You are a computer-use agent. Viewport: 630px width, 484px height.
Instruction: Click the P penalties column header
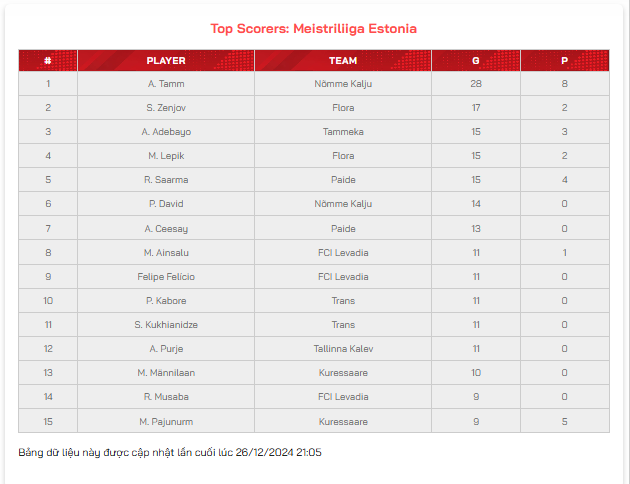(x=565, y=61)
